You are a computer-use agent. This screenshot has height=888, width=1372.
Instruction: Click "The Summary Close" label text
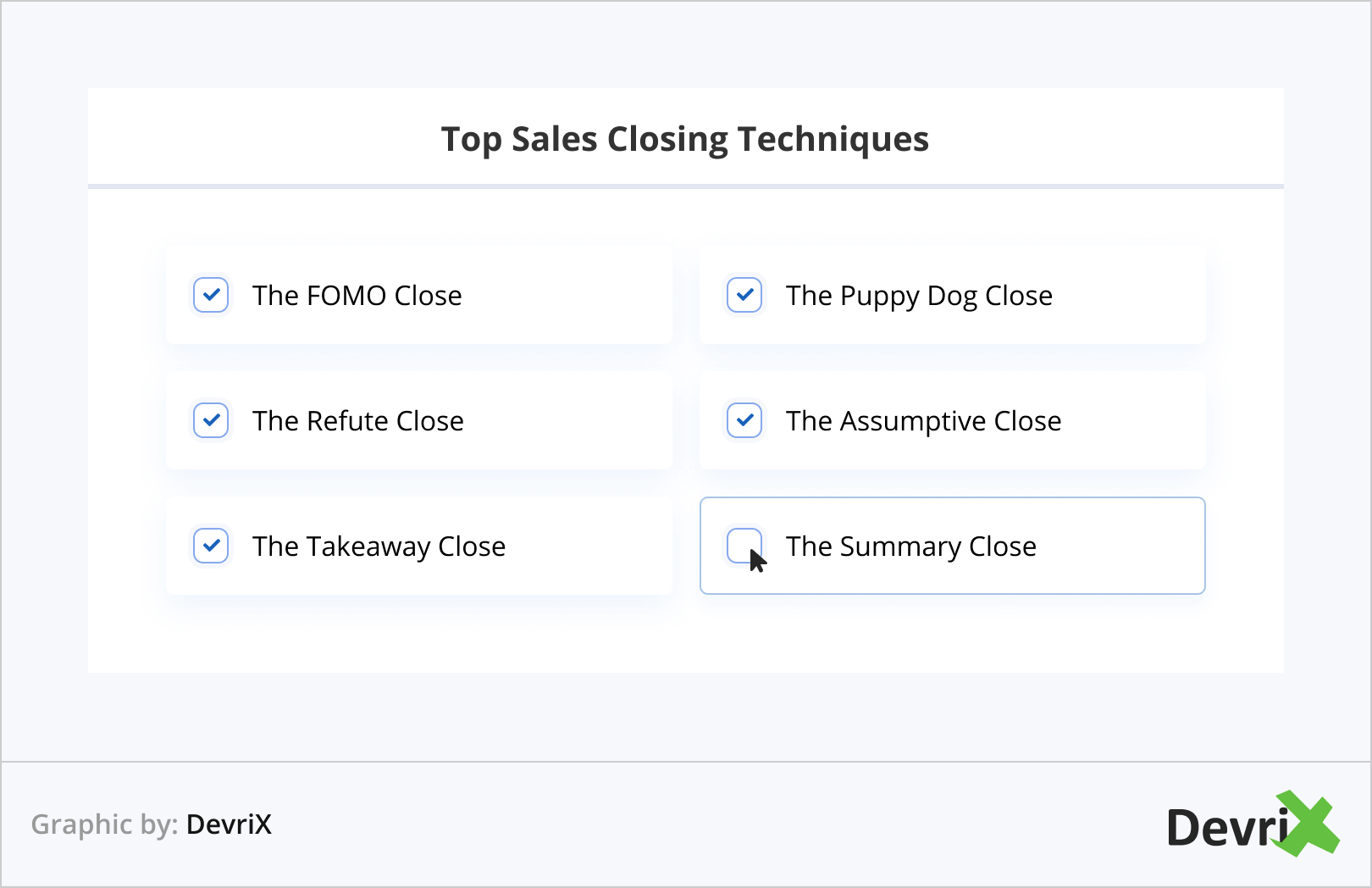coord(910,547)
